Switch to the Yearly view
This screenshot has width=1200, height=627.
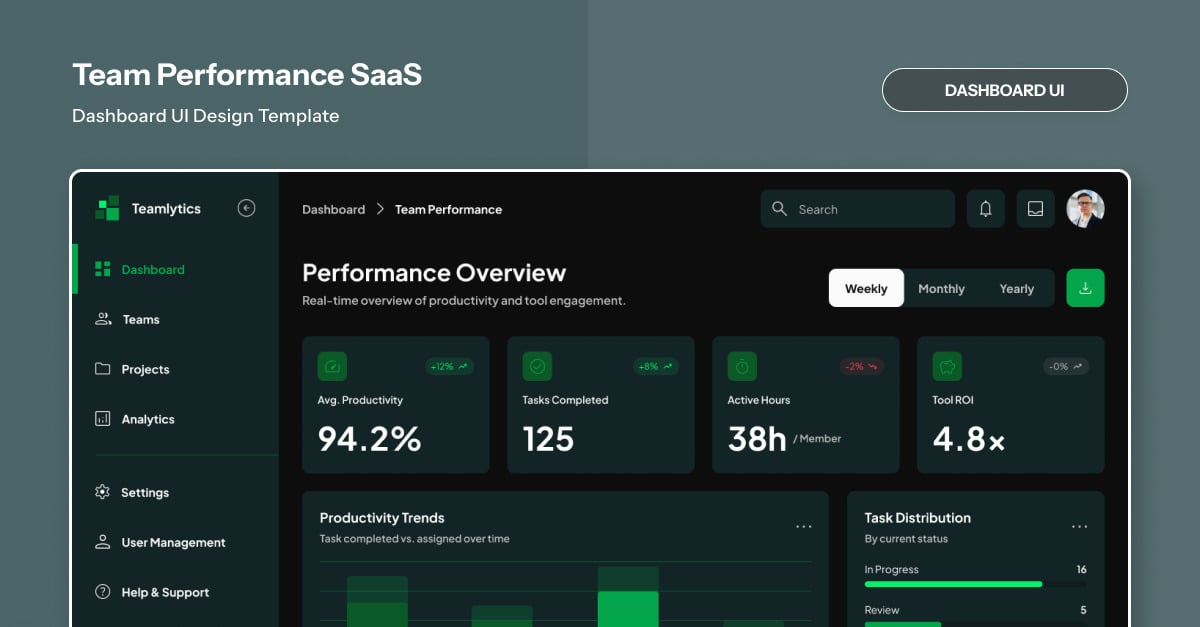[x=1016, y=288]
